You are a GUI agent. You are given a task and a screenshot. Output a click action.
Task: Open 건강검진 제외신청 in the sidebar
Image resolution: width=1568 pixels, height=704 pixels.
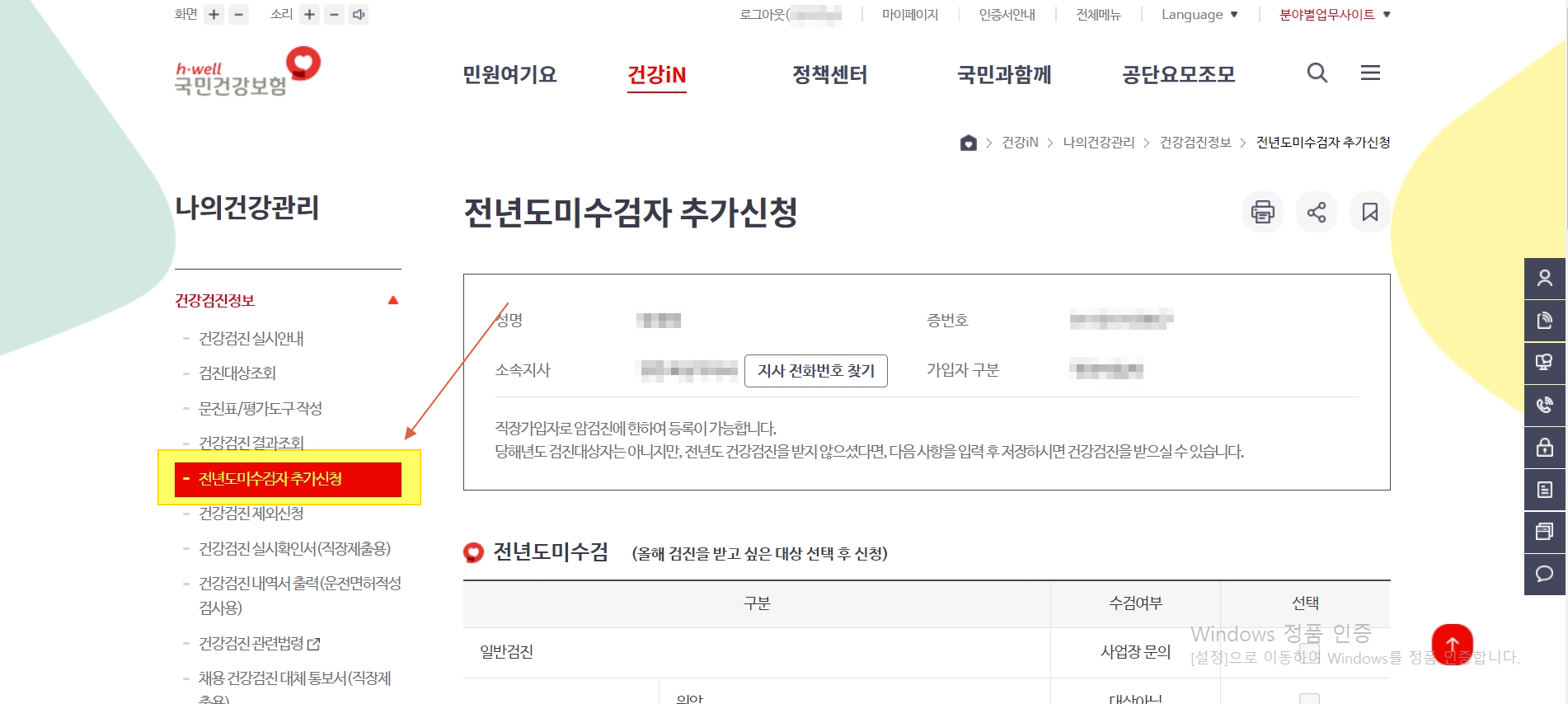(x=251, y=514)
